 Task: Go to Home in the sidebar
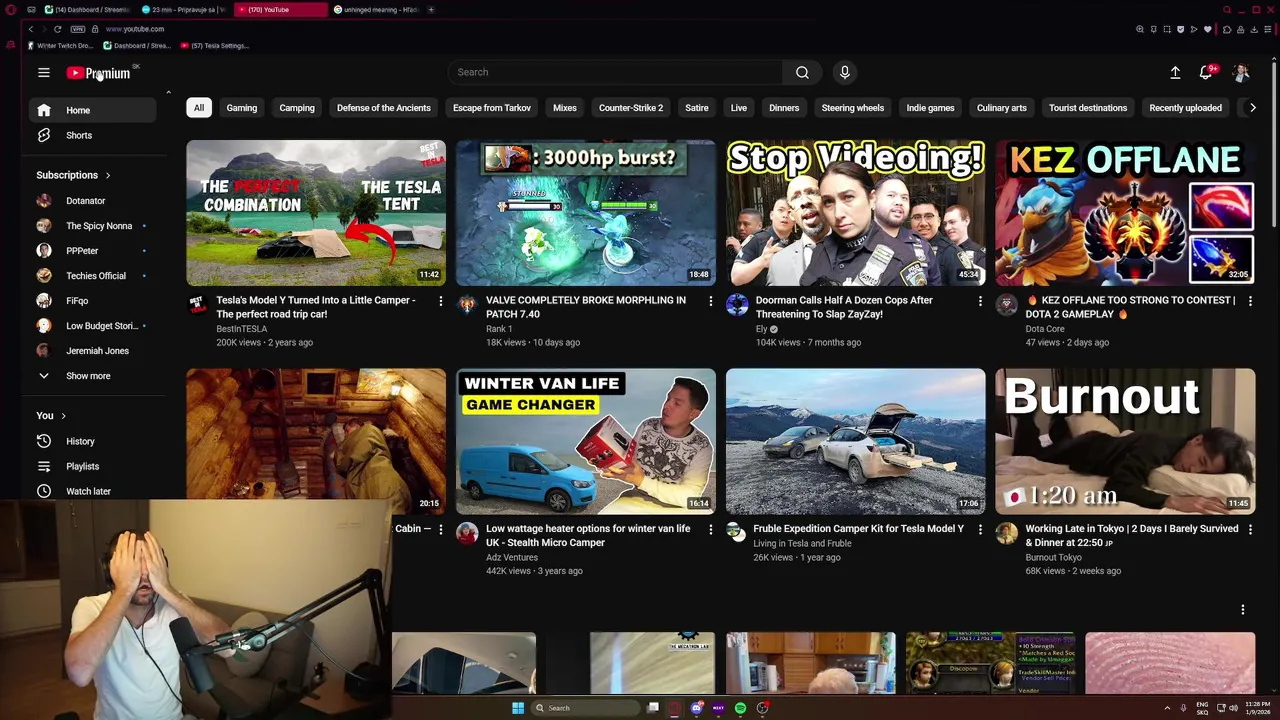pyautogui.click(x=92, y=110)
